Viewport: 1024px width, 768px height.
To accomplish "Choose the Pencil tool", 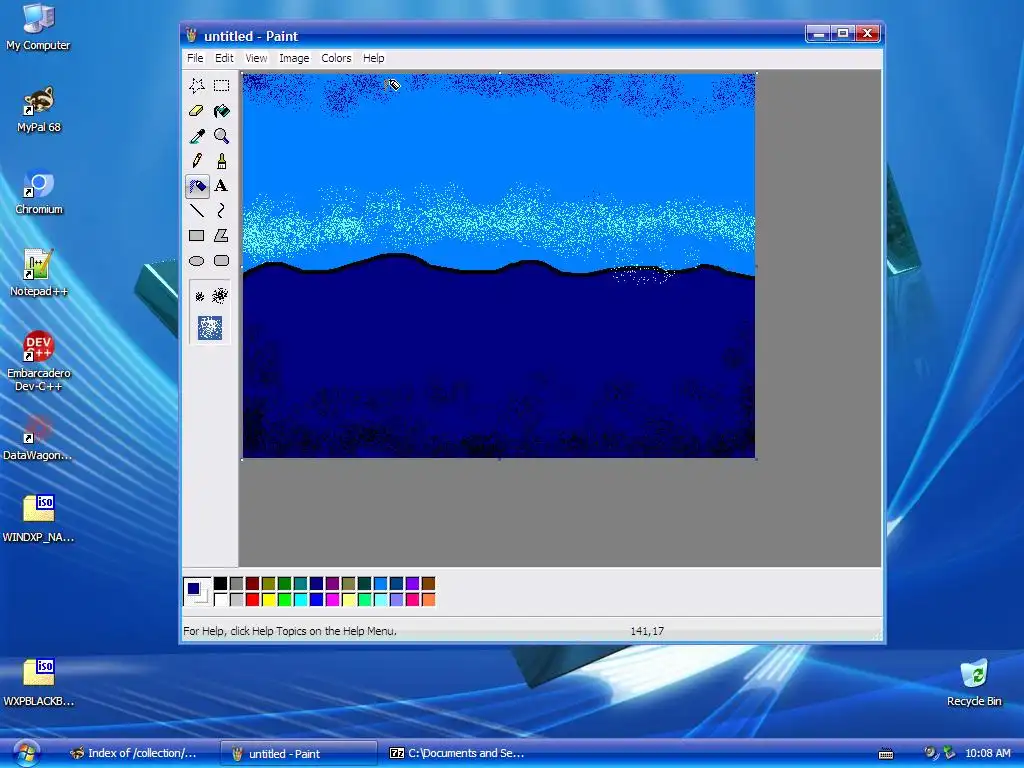I will tap(197, 161).
